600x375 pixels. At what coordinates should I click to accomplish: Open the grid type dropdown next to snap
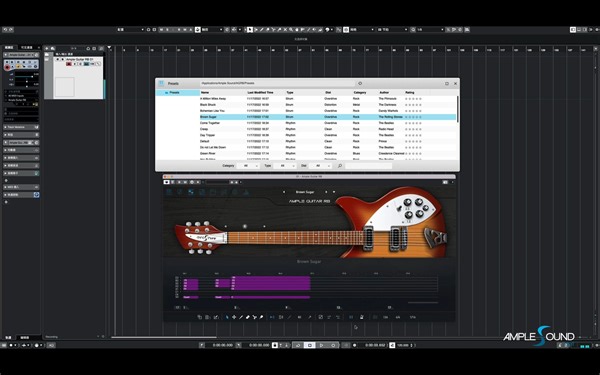(362, 29)
